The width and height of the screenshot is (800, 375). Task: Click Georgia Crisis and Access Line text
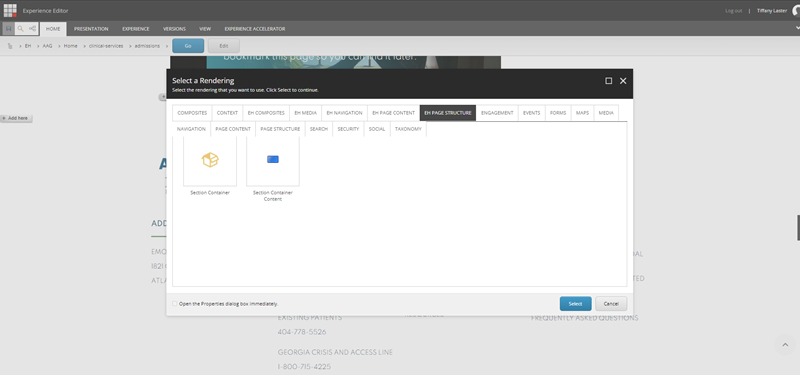tap(335, 353)
